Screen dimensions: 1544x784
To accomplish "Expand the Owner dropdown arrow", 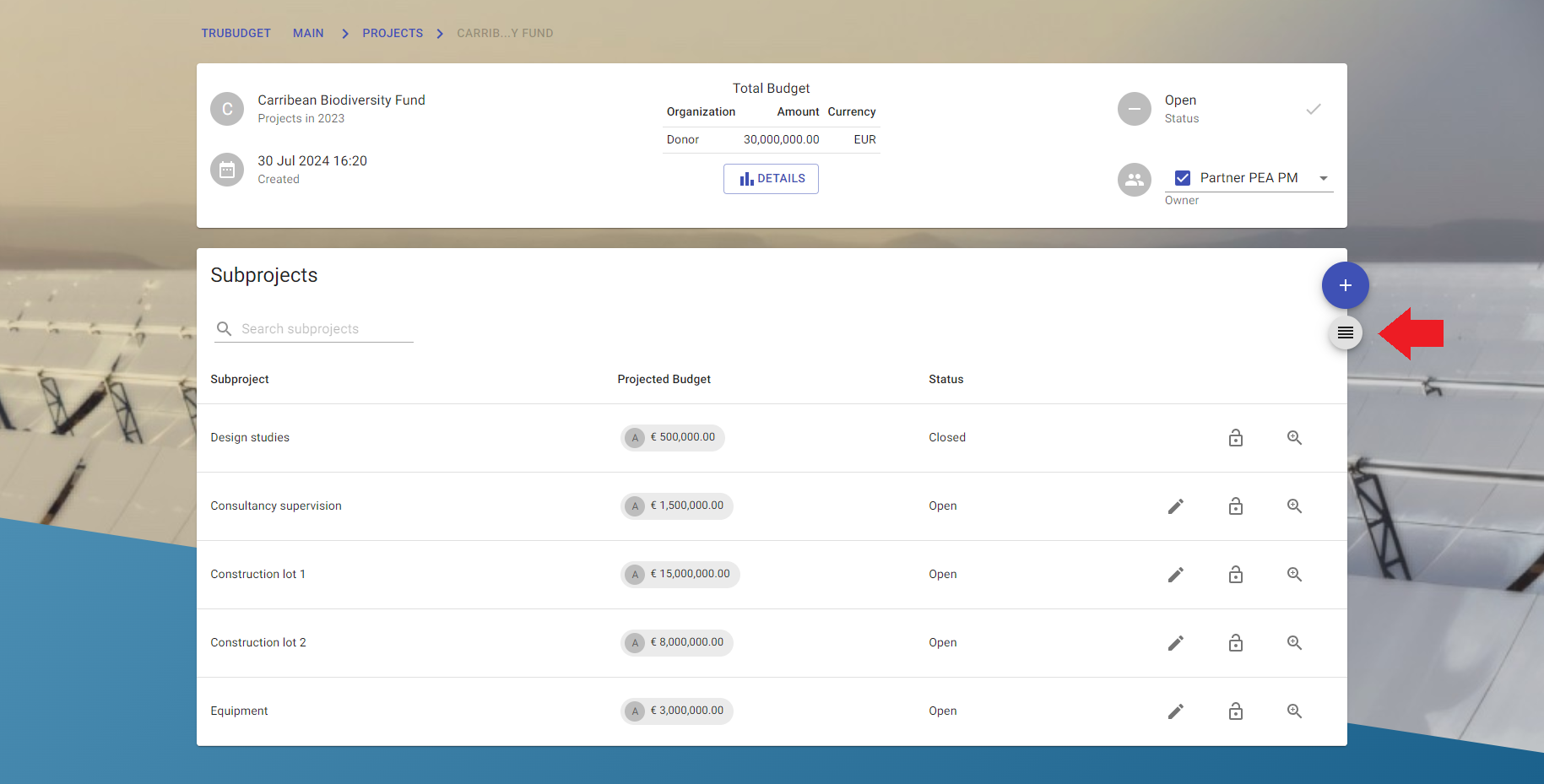I will click(x=1323, y=178).
